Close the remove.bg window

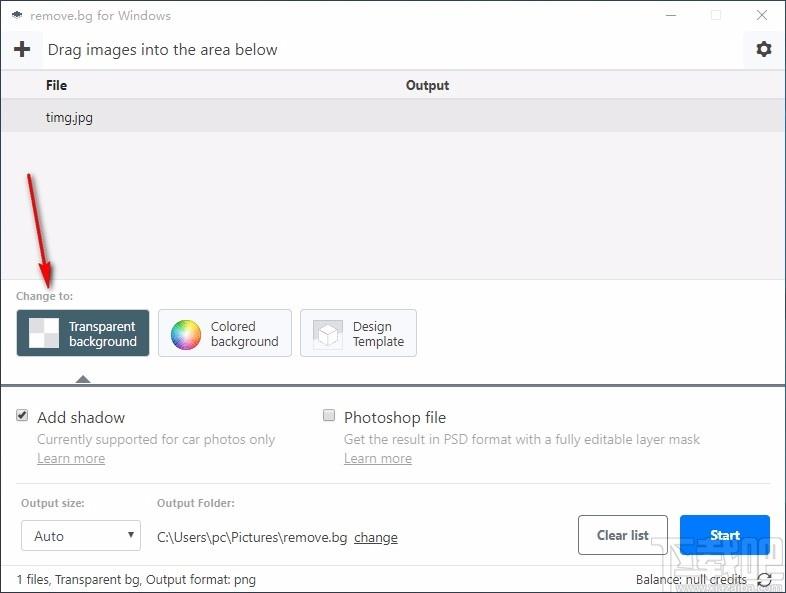click(x=762, y=16)
